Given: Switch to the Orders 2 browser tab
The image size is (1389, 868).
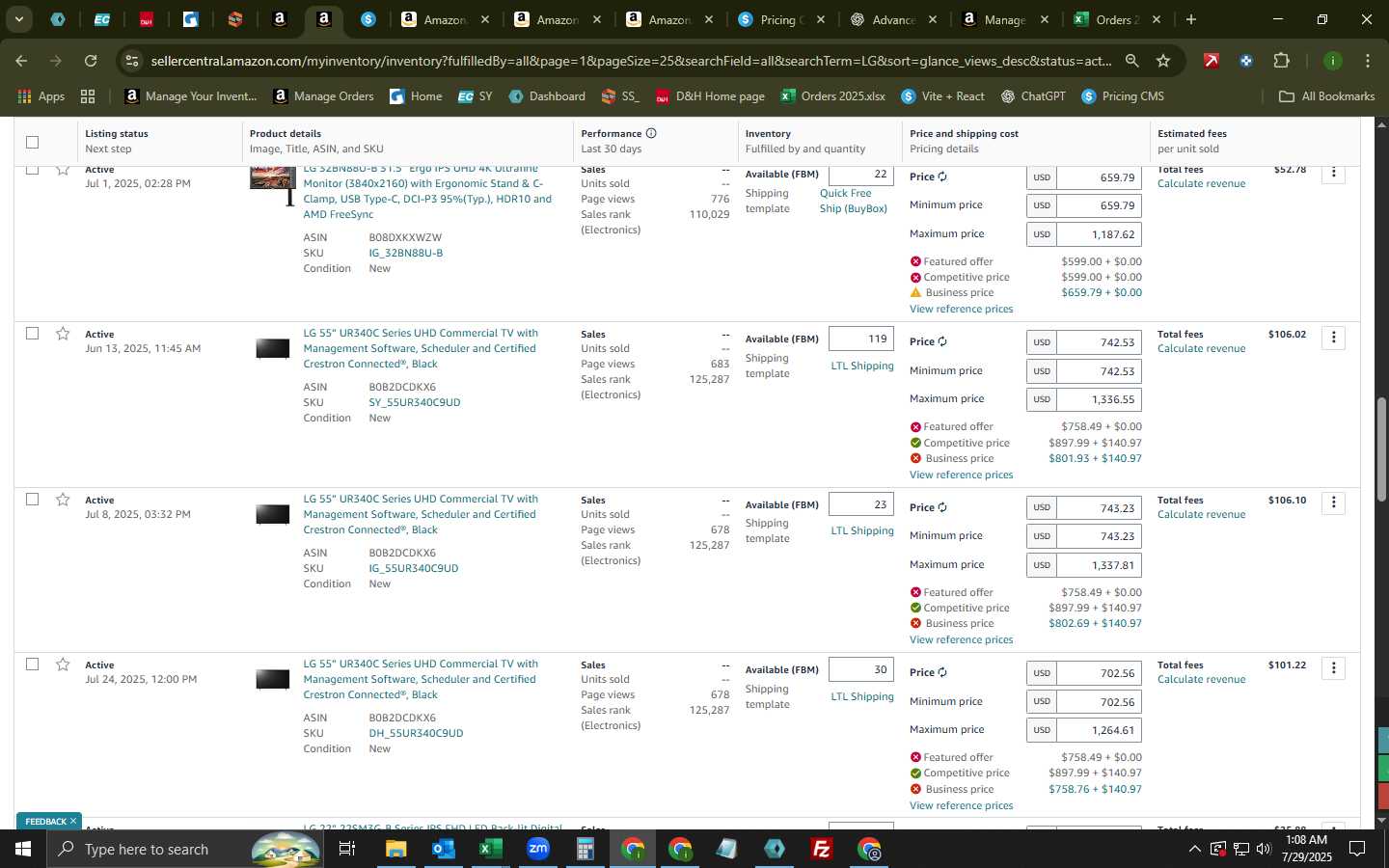Looking at the screenshot, I should point(1117,19).
